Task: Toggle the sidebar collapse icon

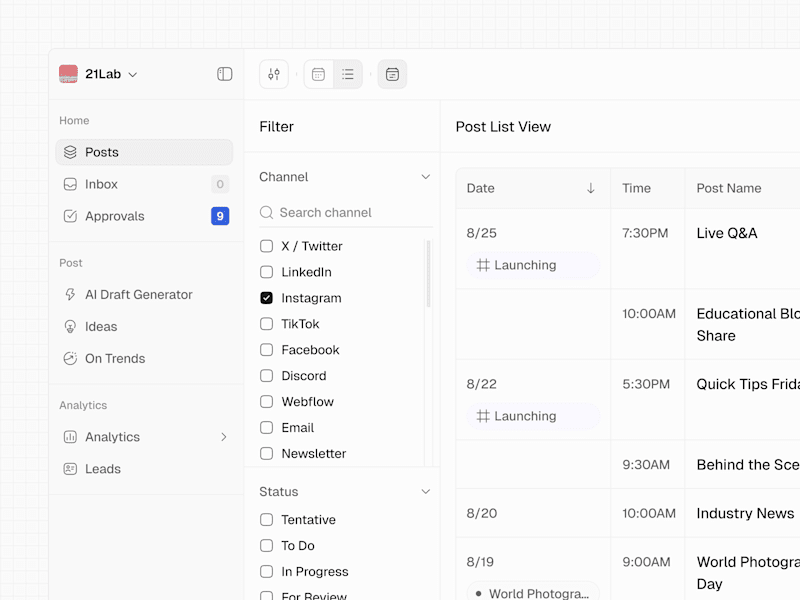Action: [225, 74]
